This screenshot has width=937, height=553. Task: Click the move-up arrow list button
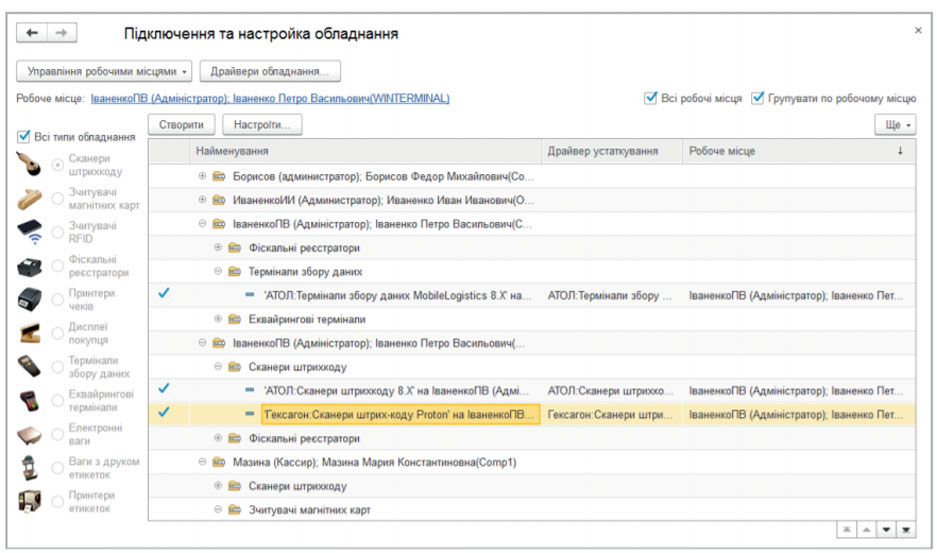tap(866, 530)
